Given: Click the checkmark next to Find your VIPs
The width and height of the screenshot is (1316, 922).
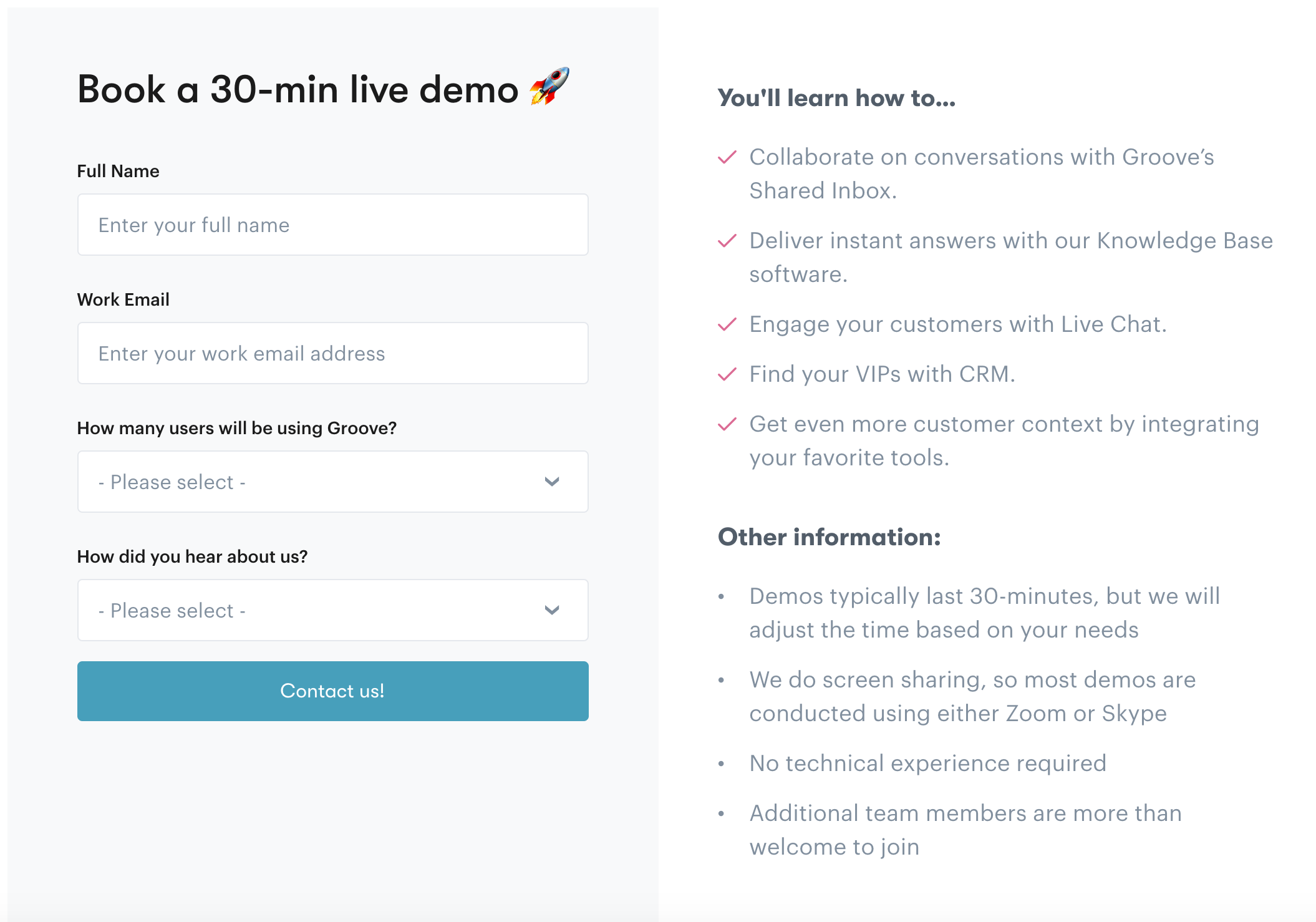Looking at the screenshot, I should tap(727, 374).
